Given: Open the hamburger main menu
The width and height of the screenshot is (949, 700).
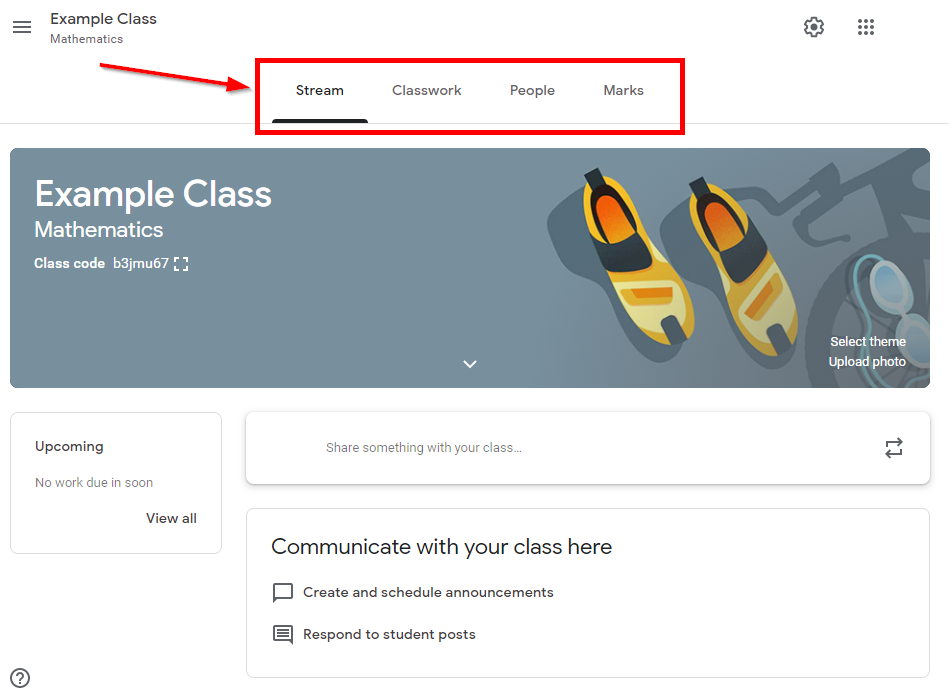Looking at the screenshot, I should [22, 27].
